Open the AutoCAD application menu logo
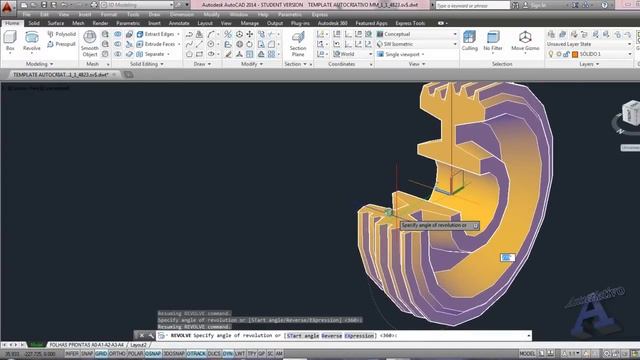 coord(7,7)
